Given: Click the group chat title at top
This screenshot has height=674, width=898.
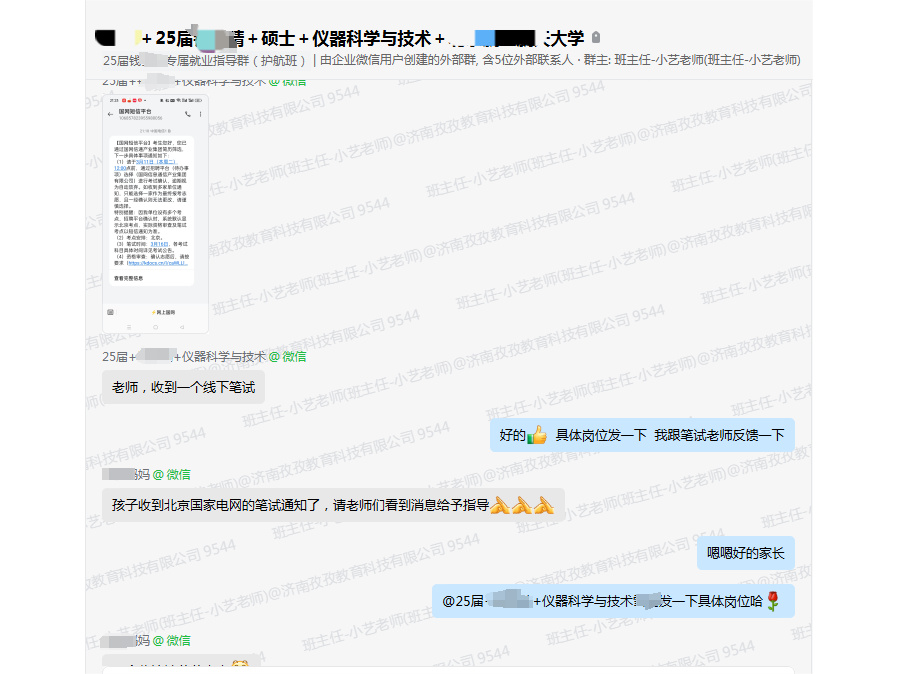Looking at the screenshot, I should pos(340,38).
